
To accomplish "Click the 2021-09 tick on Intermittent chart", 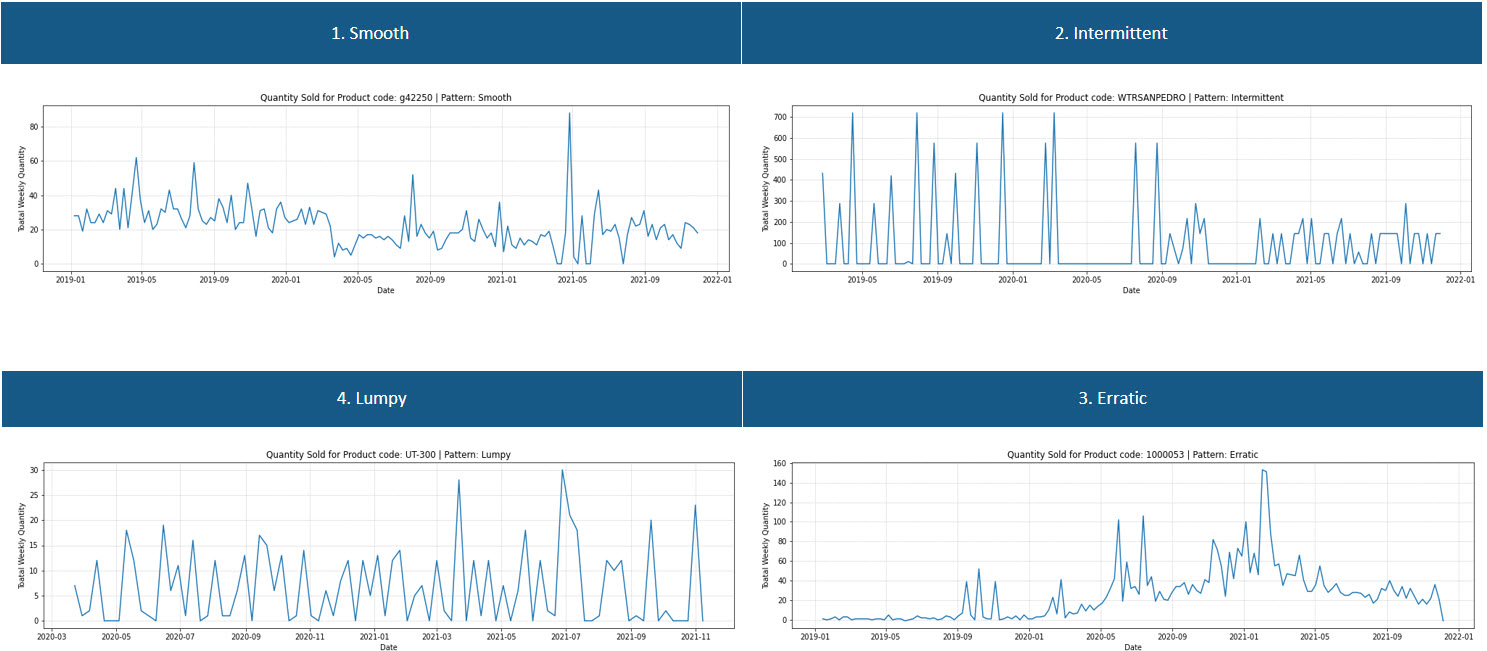I will pos(1386,280).
